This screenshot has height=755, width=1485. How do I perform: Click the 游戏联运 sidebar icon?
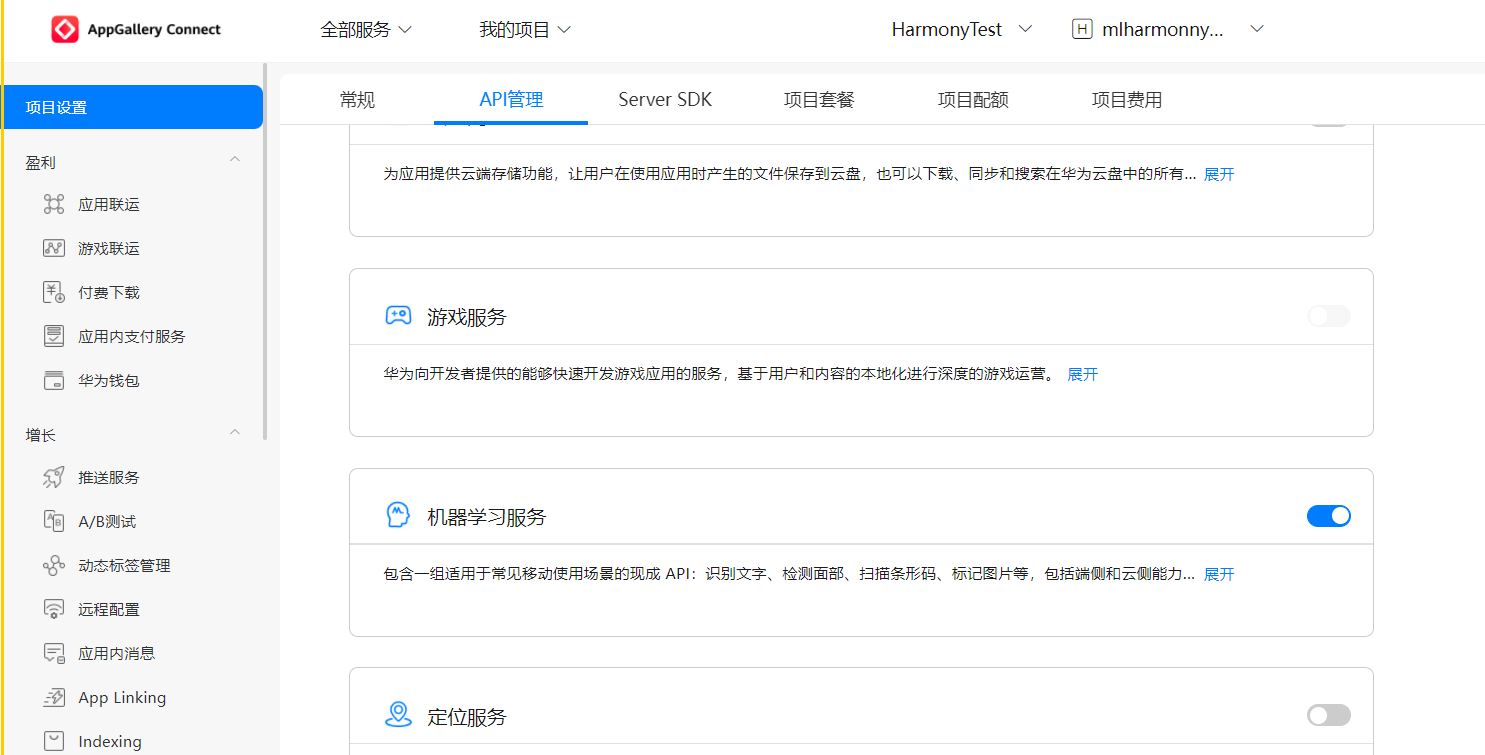[54, 249]
